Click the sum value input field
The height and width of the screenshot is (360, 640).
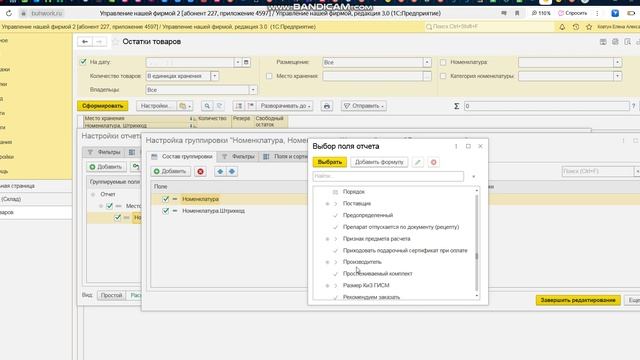click(547, 106)
